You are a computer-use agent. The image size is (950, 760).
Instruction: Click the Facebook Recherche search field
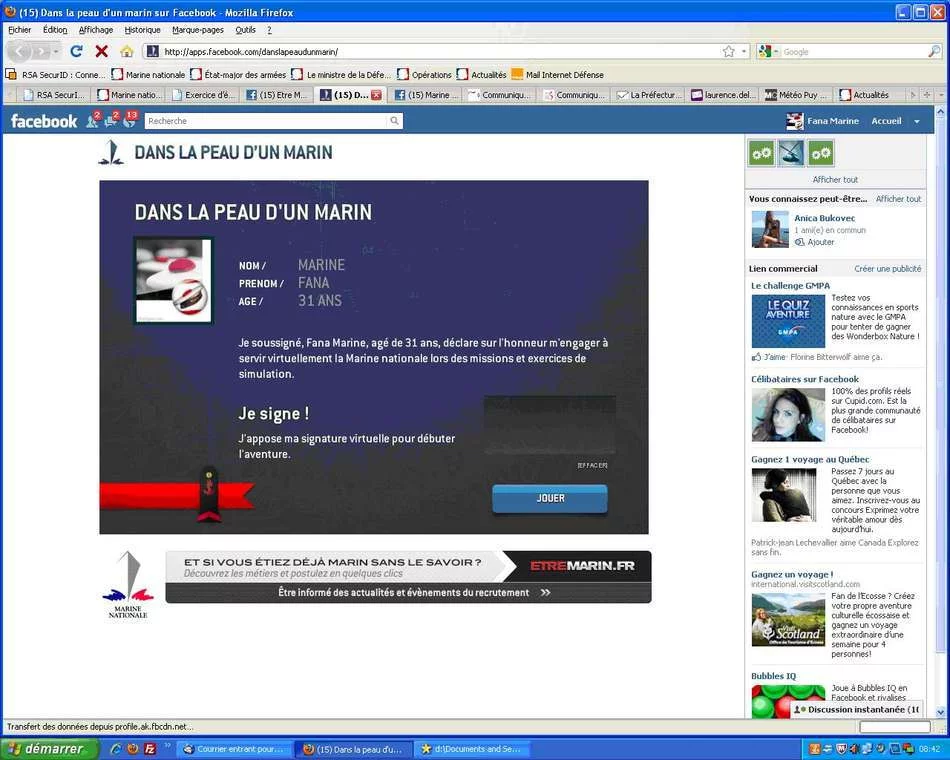coord(265,121)
